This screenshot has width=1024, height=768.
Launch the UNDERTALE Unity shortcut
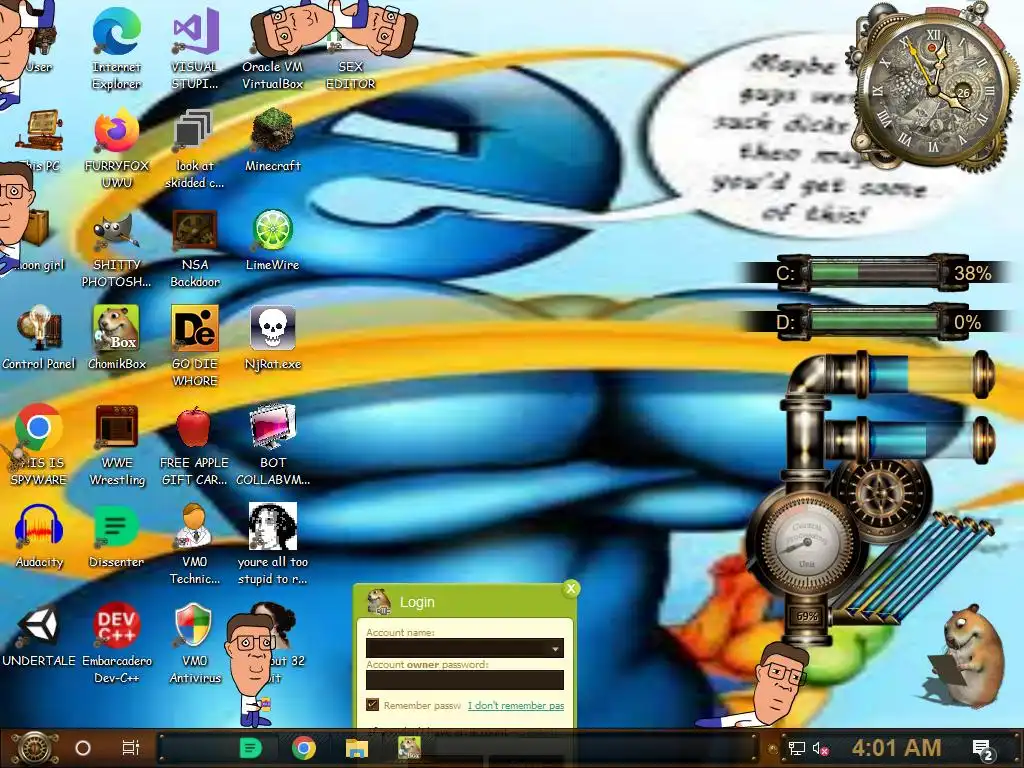(39, 636)
